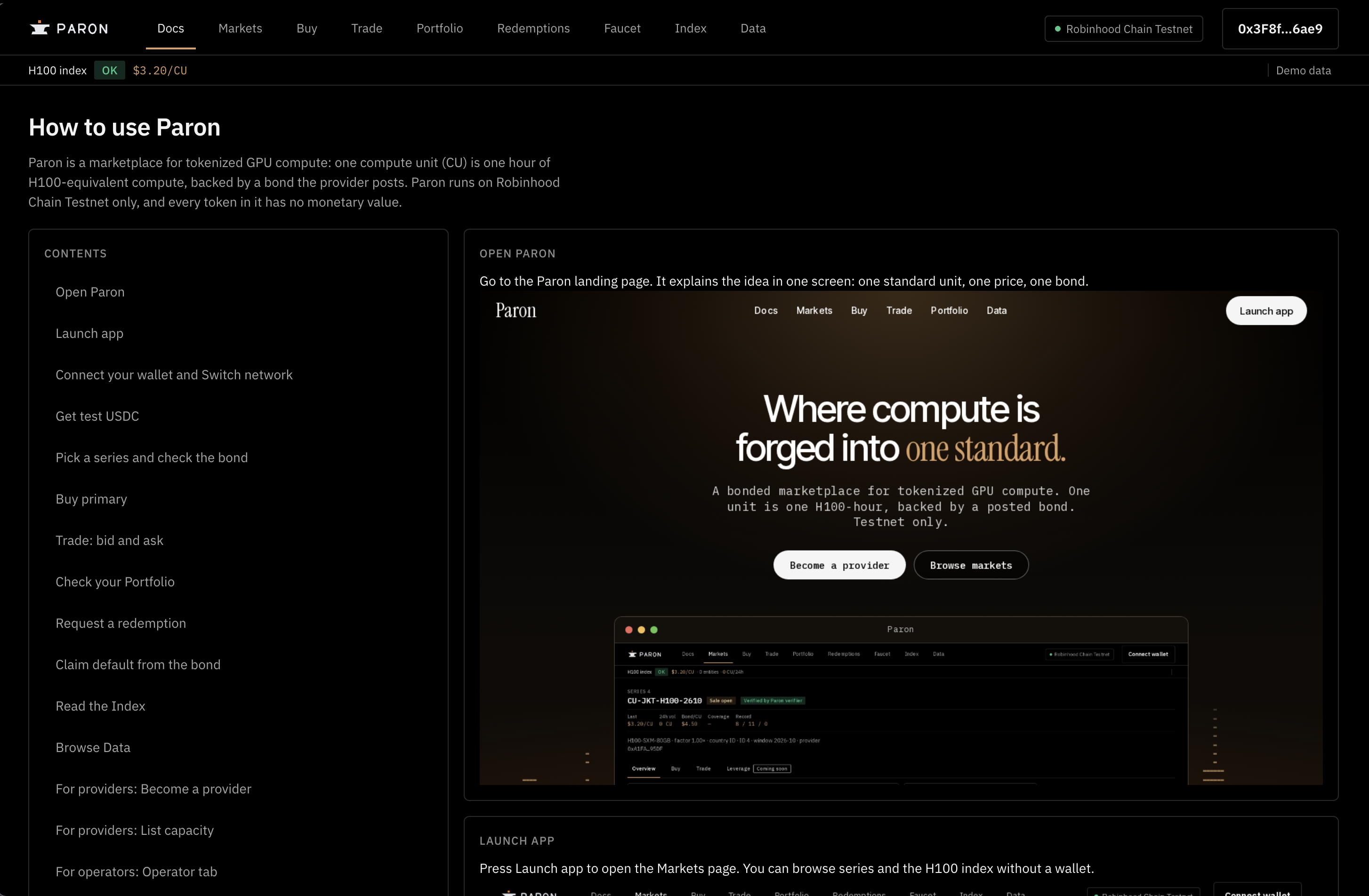
Task: Go to Request a redemption section
Action: (121, 624)
